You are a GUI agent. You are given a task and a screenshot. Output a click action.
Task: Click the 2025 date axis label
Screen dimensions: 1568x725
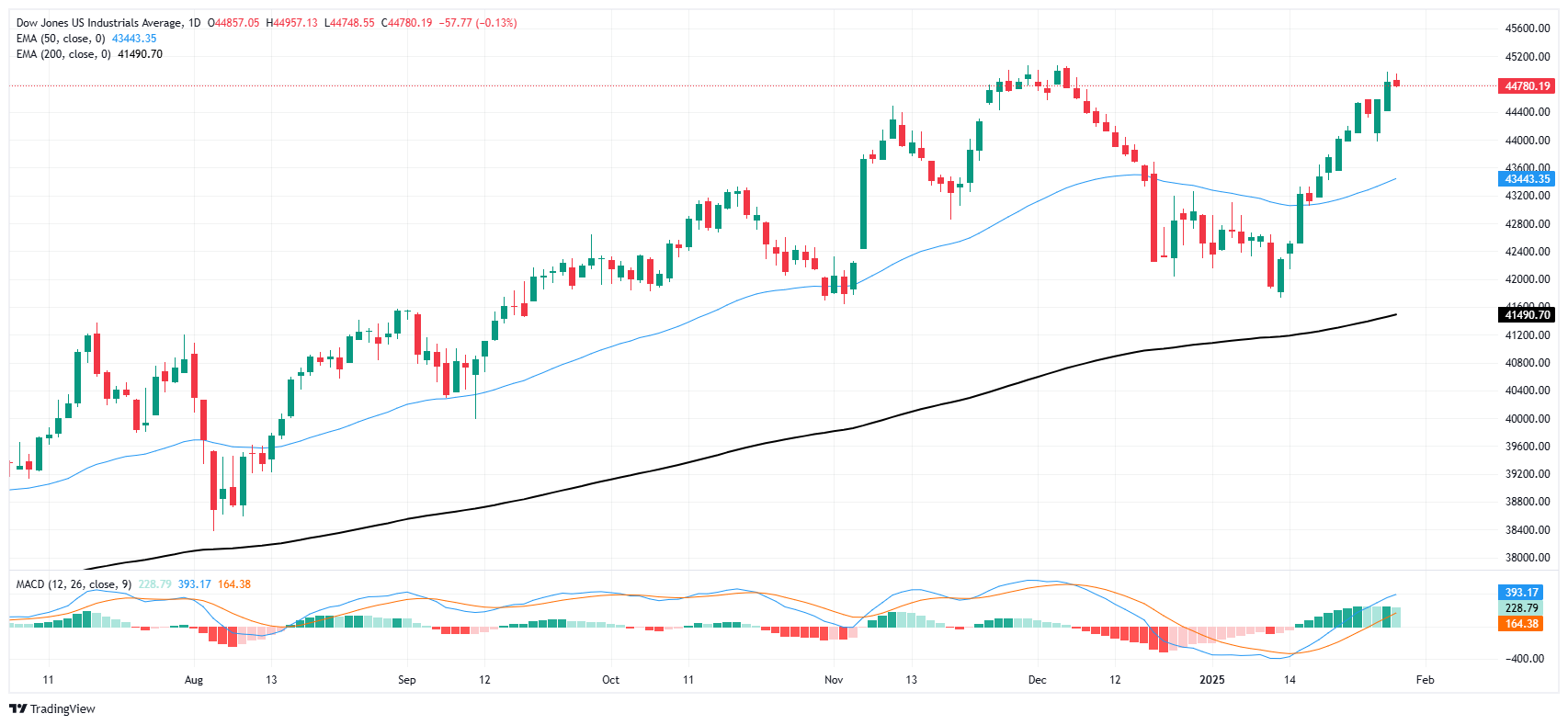pyautogui.click(x=1212, y=680)
